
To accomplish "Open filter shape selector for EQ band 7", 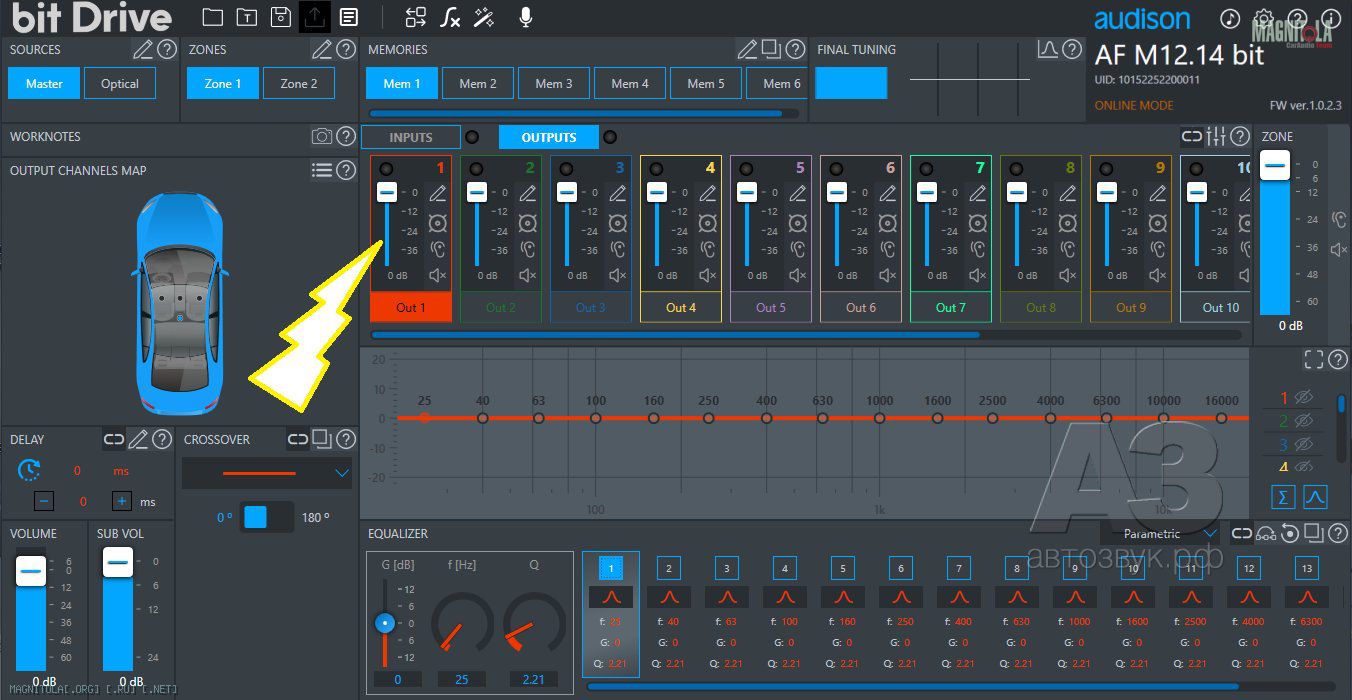I will pos(959,597).
